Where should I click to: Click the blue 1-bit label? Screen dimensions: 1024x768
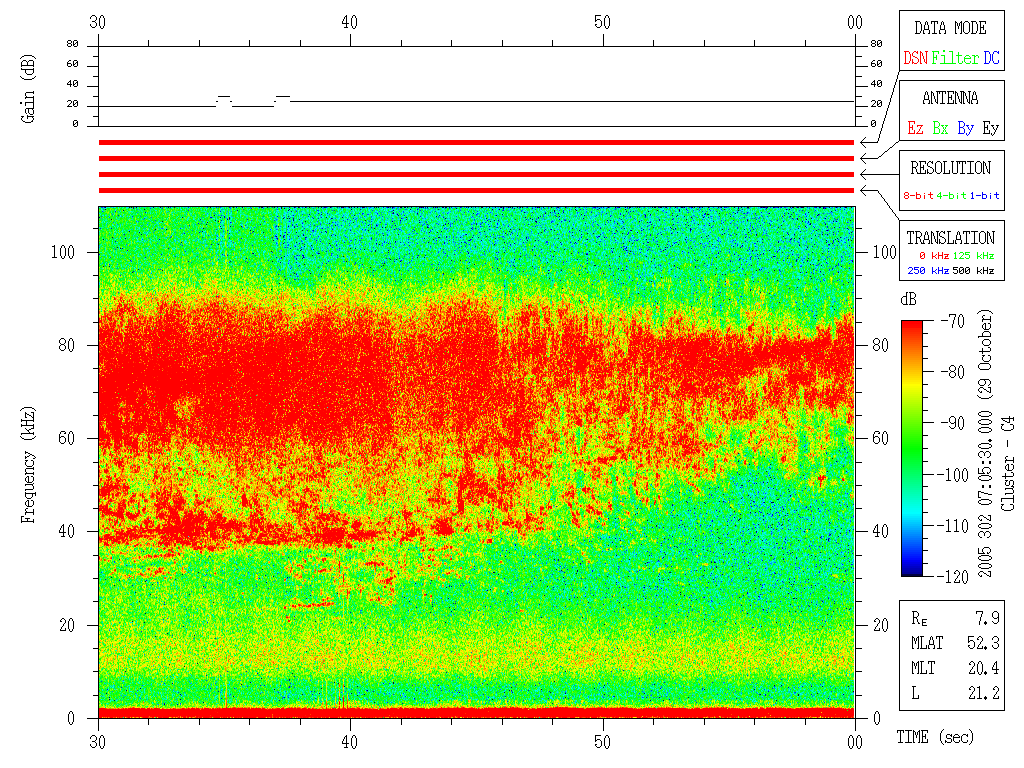pyautogui.click(x=985, y=195)
